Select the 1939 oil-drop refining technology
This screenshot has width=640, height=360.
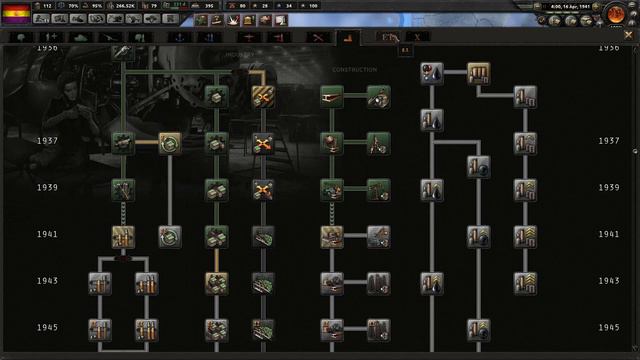(432, 190)
